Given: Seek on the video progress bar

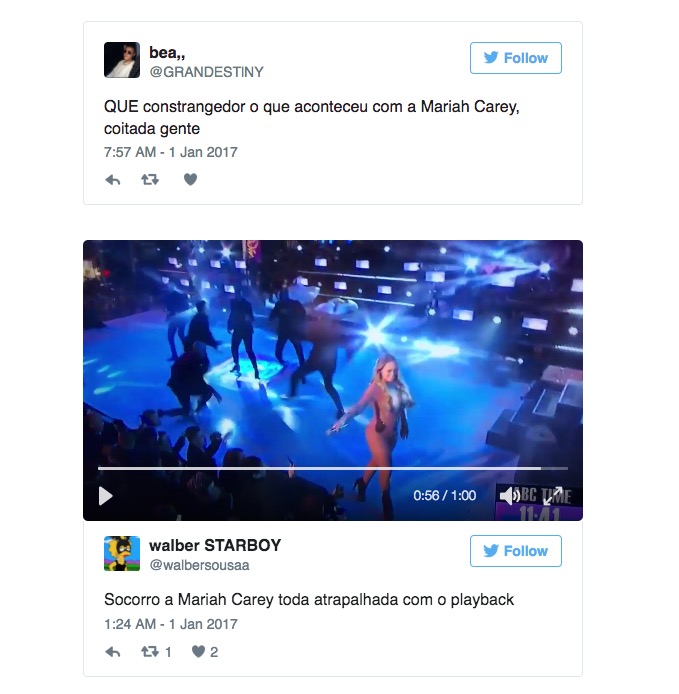Looking at the screenshot, I should [x=333, y=468].
